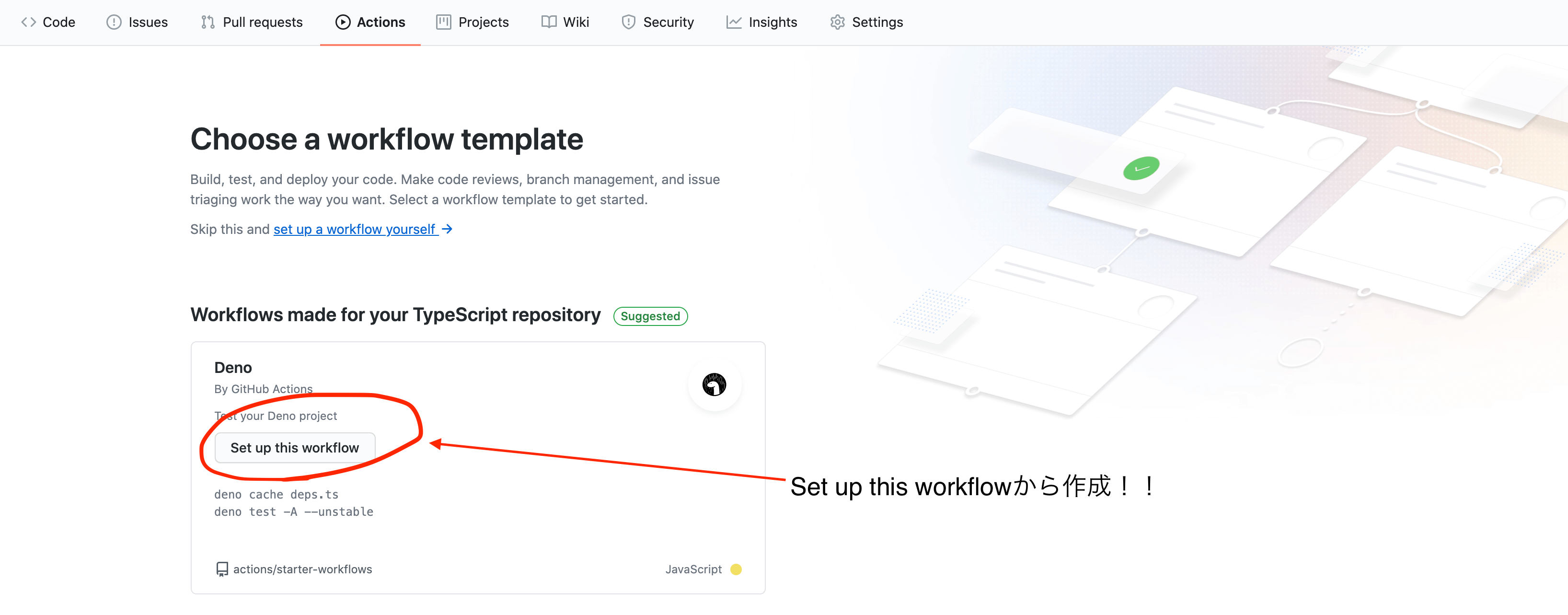Open actions/starter-workflows repository link
1568x615 pixels.
[x=302, y=569]
